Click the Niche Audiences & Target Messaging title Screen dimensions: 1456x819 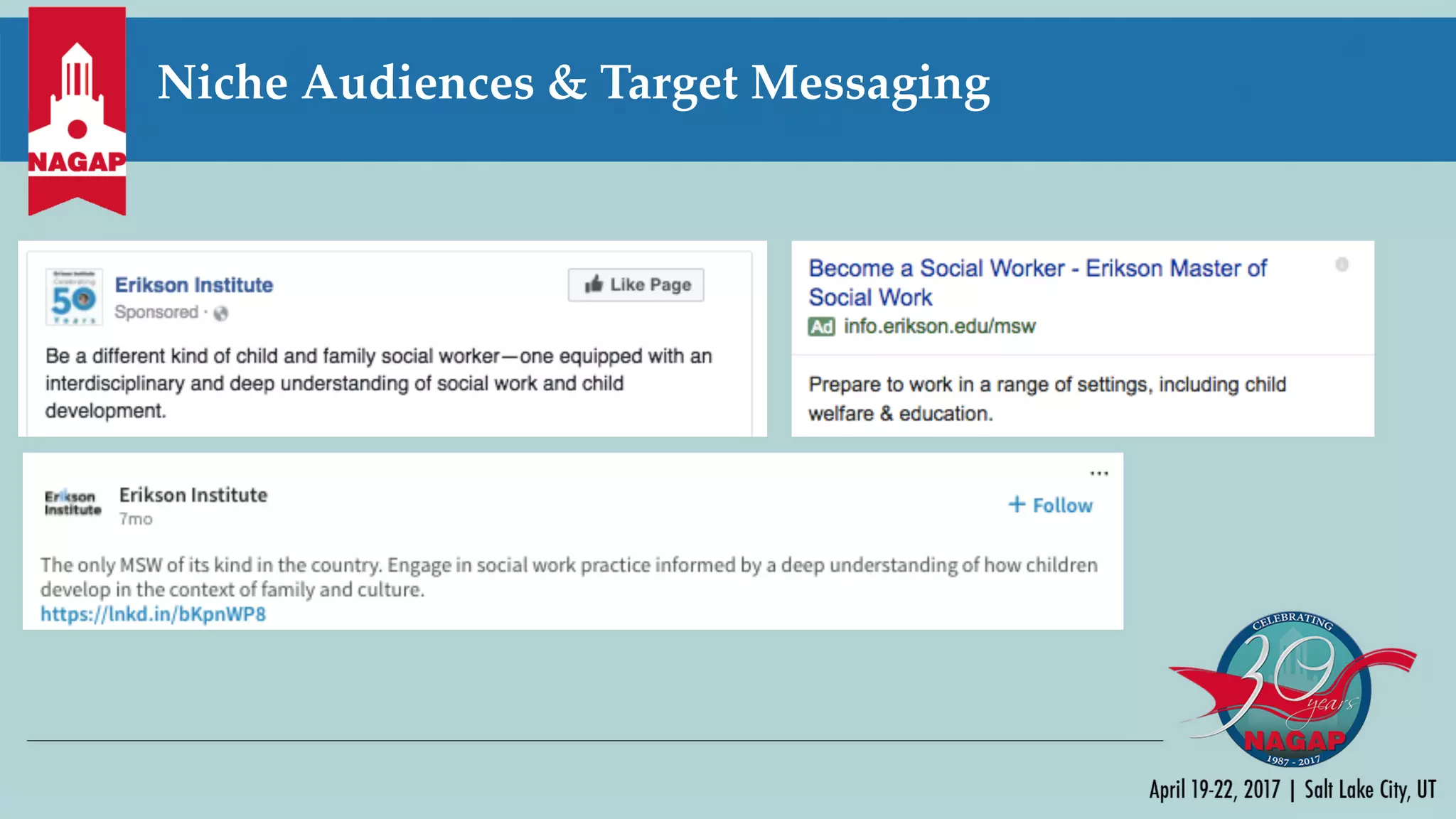click(x=574, y=84)
